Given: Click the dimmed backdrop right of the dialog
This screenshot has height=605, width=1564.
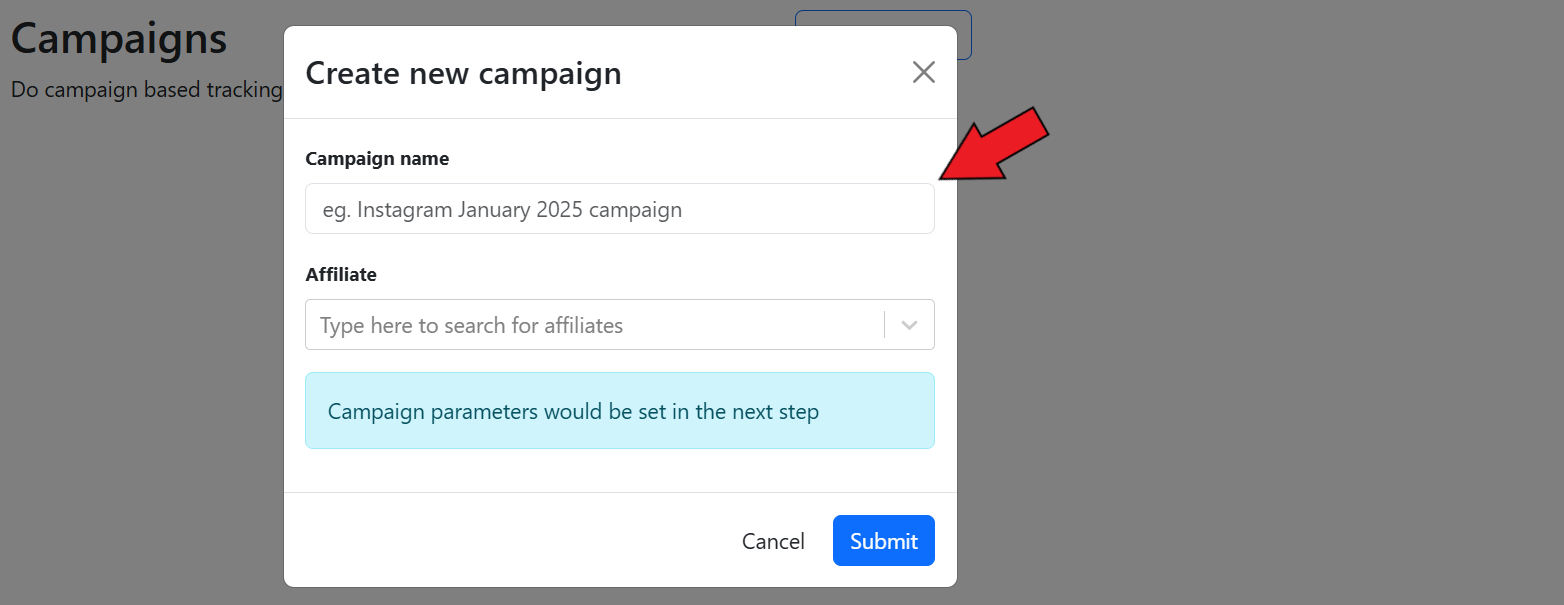Looking at the screenshot, I should coord(1250,350).
